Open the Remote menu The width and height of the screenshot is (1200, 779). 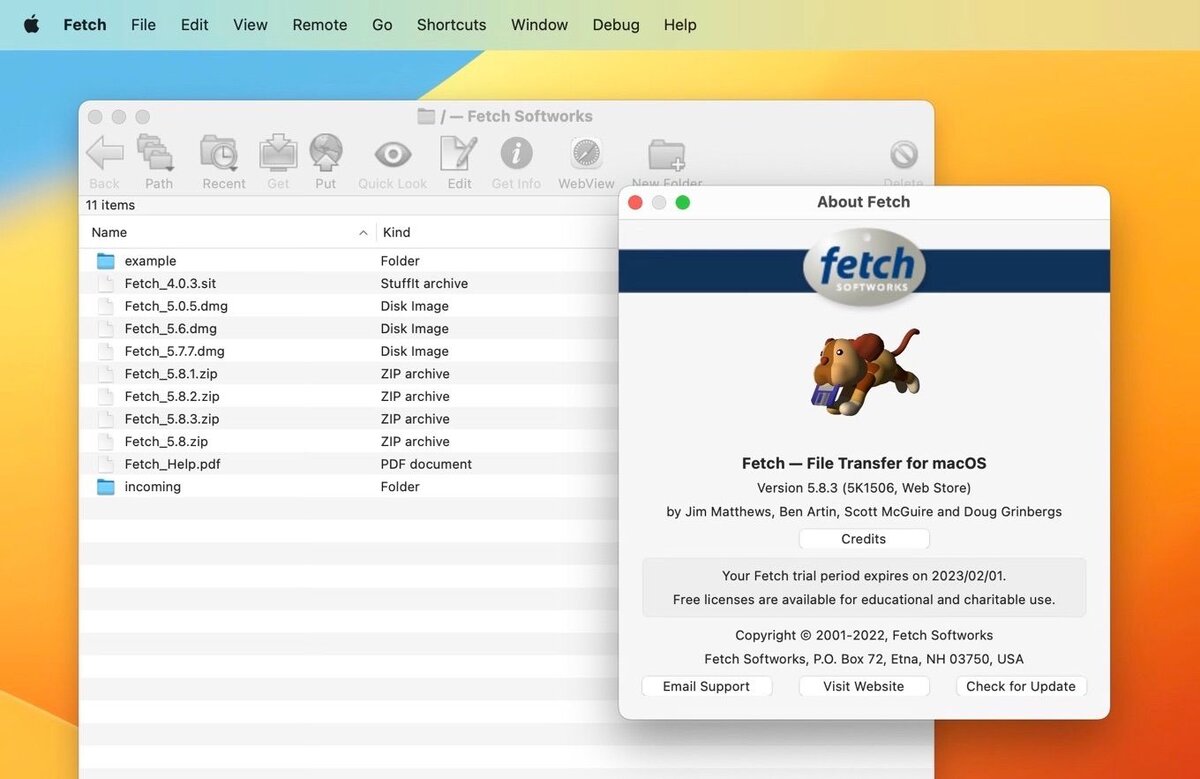319,24
